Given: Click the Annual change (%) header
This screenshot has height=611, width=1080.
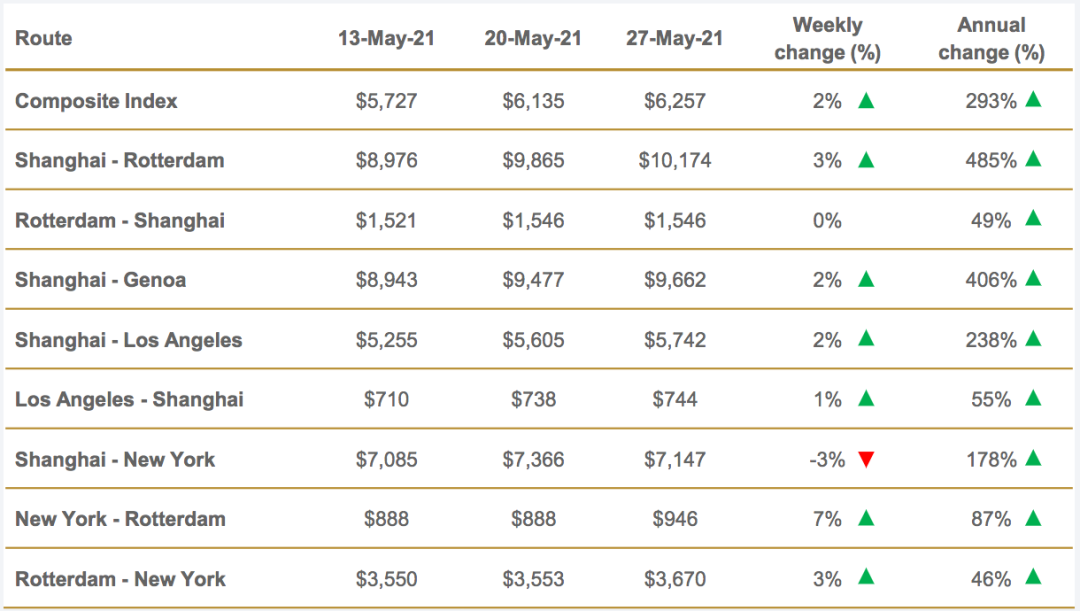Looking at the screenshot, I should coord(992,39).
